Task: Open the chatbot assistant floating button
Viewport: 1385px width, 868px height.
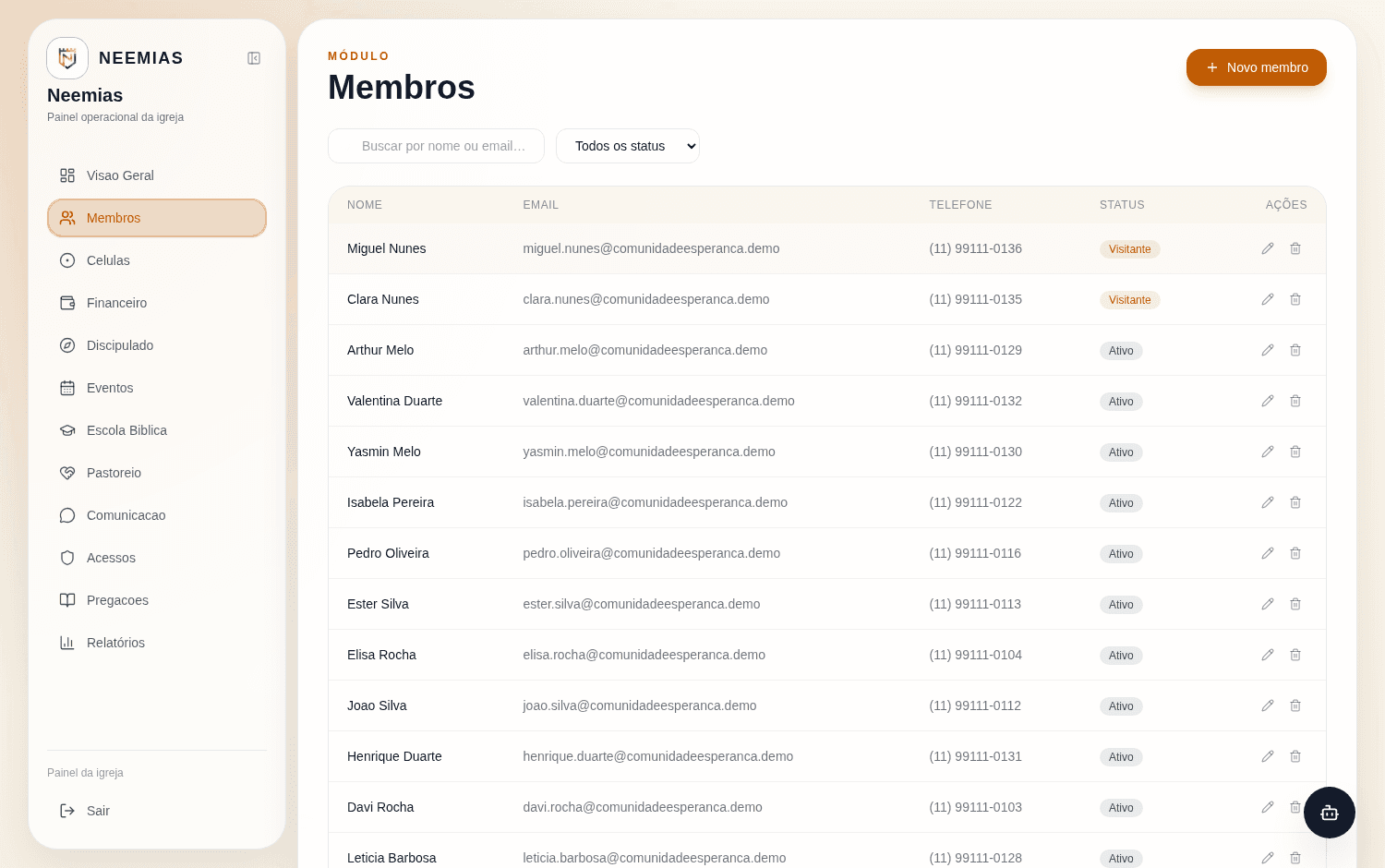Action: point(1329,813)
